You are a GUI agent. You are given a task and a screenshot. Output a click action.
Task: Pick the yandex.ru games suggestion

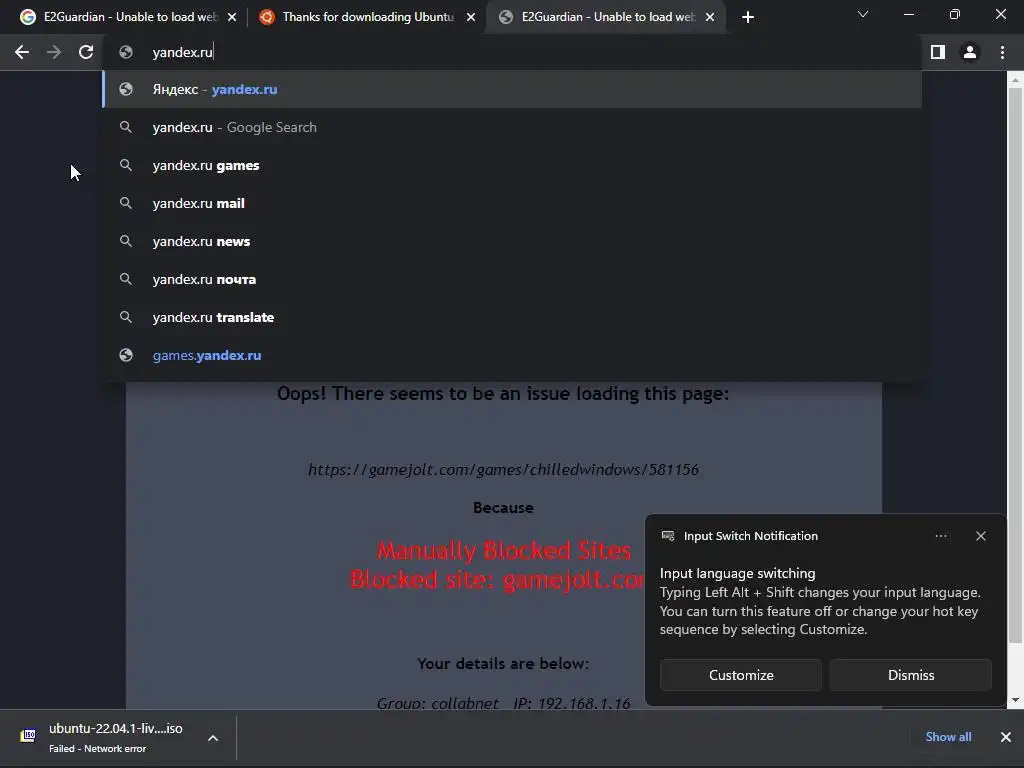coord(513,165)
